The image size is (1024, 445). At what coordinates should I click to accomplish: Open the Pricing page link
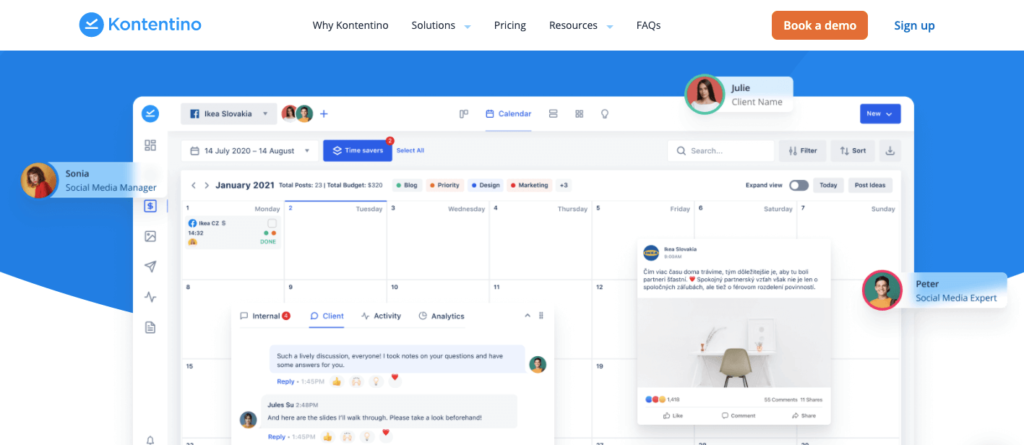pos(510,25)
